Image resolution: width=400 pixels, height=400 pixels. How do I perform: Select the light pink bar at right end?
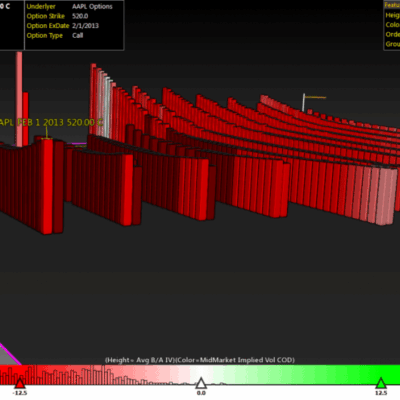[x=387, y=197]
